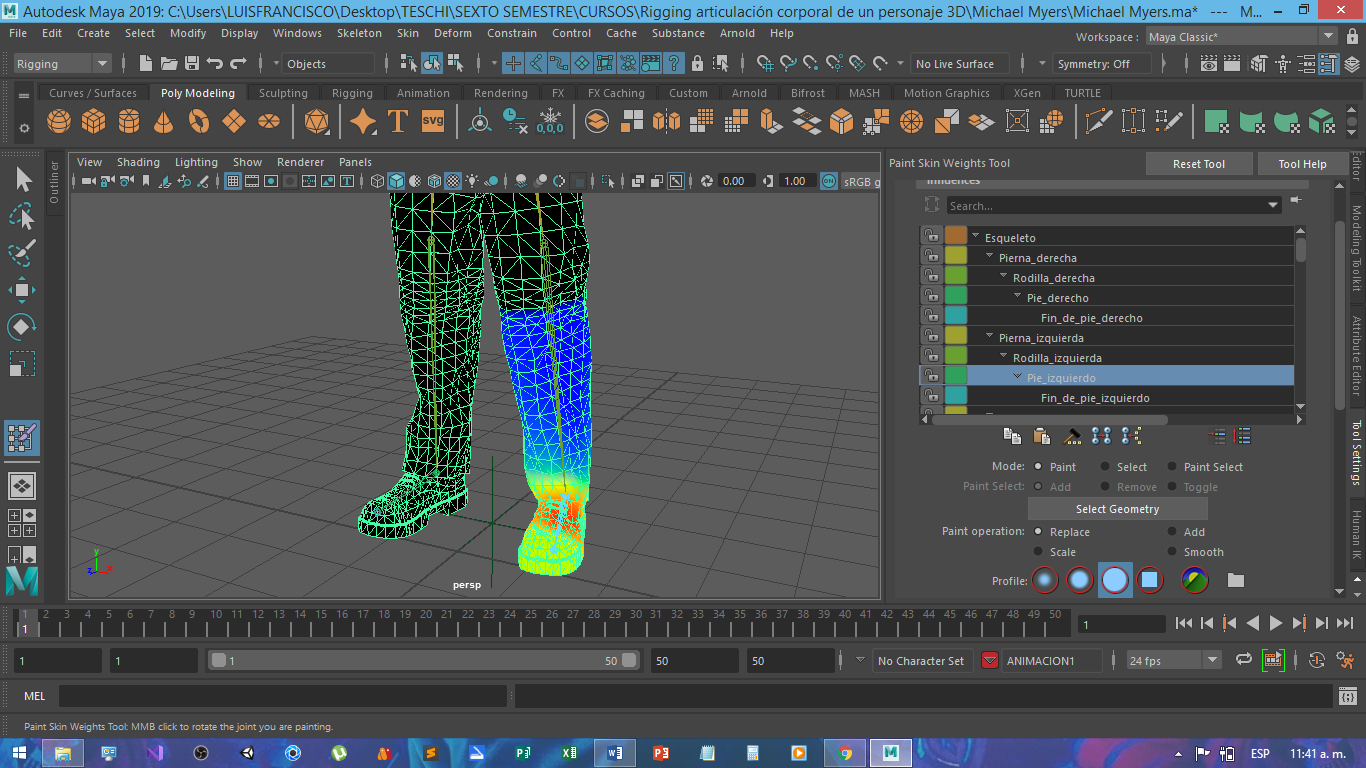Click the Save Scene floppy disk icon
This screenshot has height=768, width=1366.
(x=192, y=63)
